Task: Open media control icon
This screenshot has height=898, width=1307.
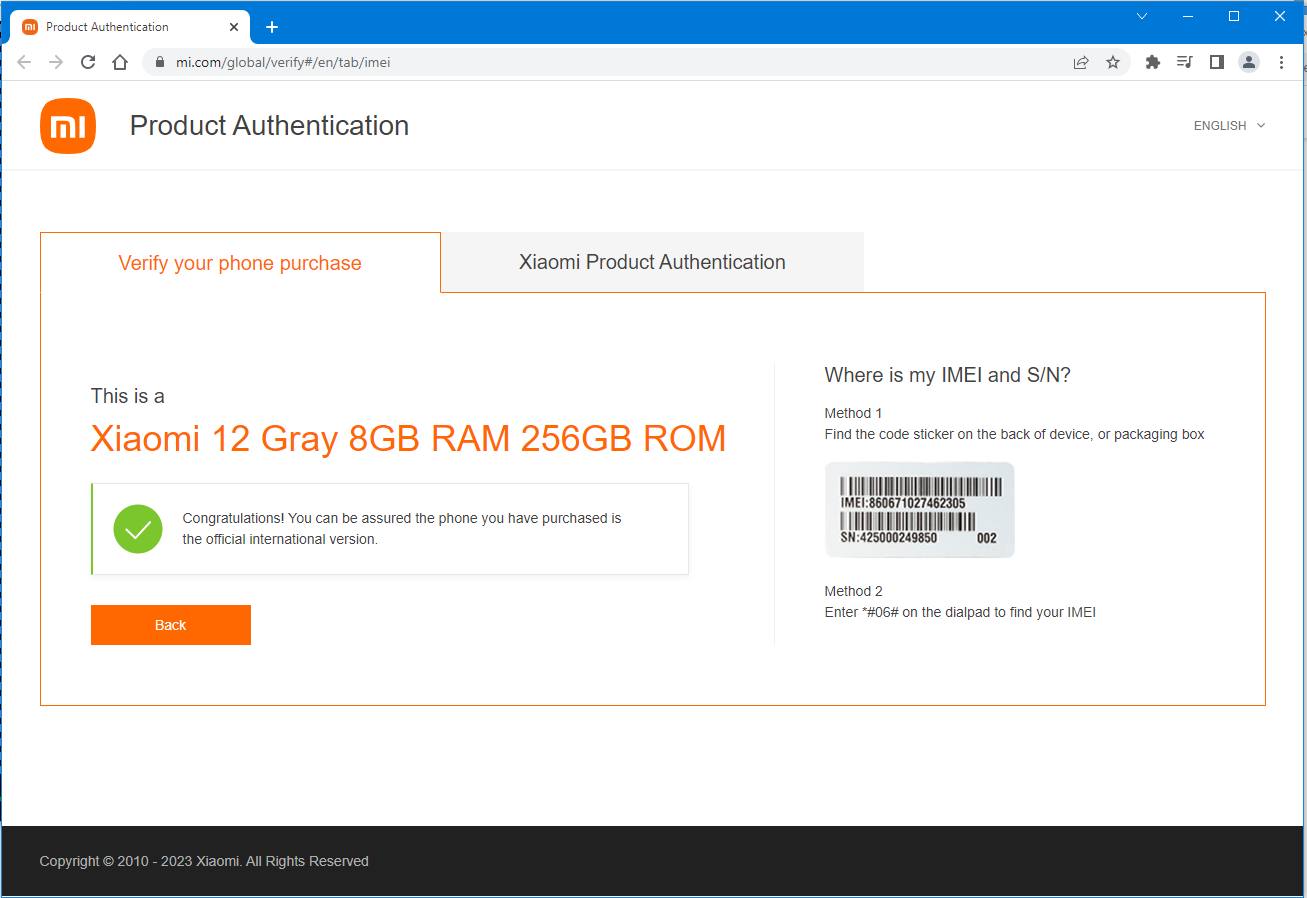Action: [x=1185, y=62]
